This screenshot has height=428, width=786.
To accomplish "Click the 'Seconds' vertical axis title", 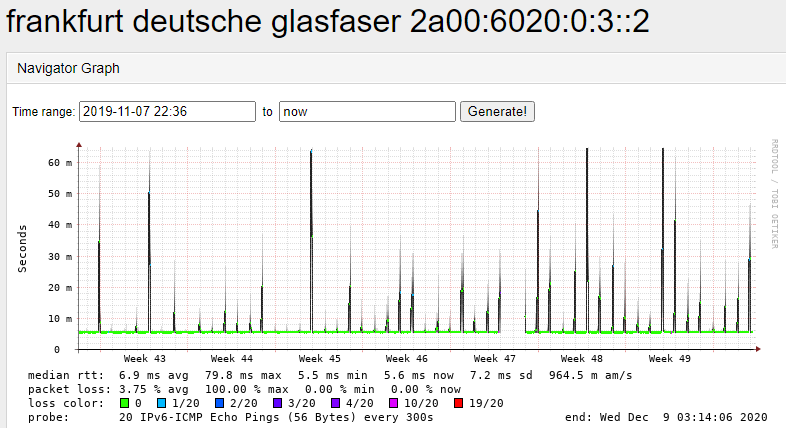I will (x=22, y=249).
